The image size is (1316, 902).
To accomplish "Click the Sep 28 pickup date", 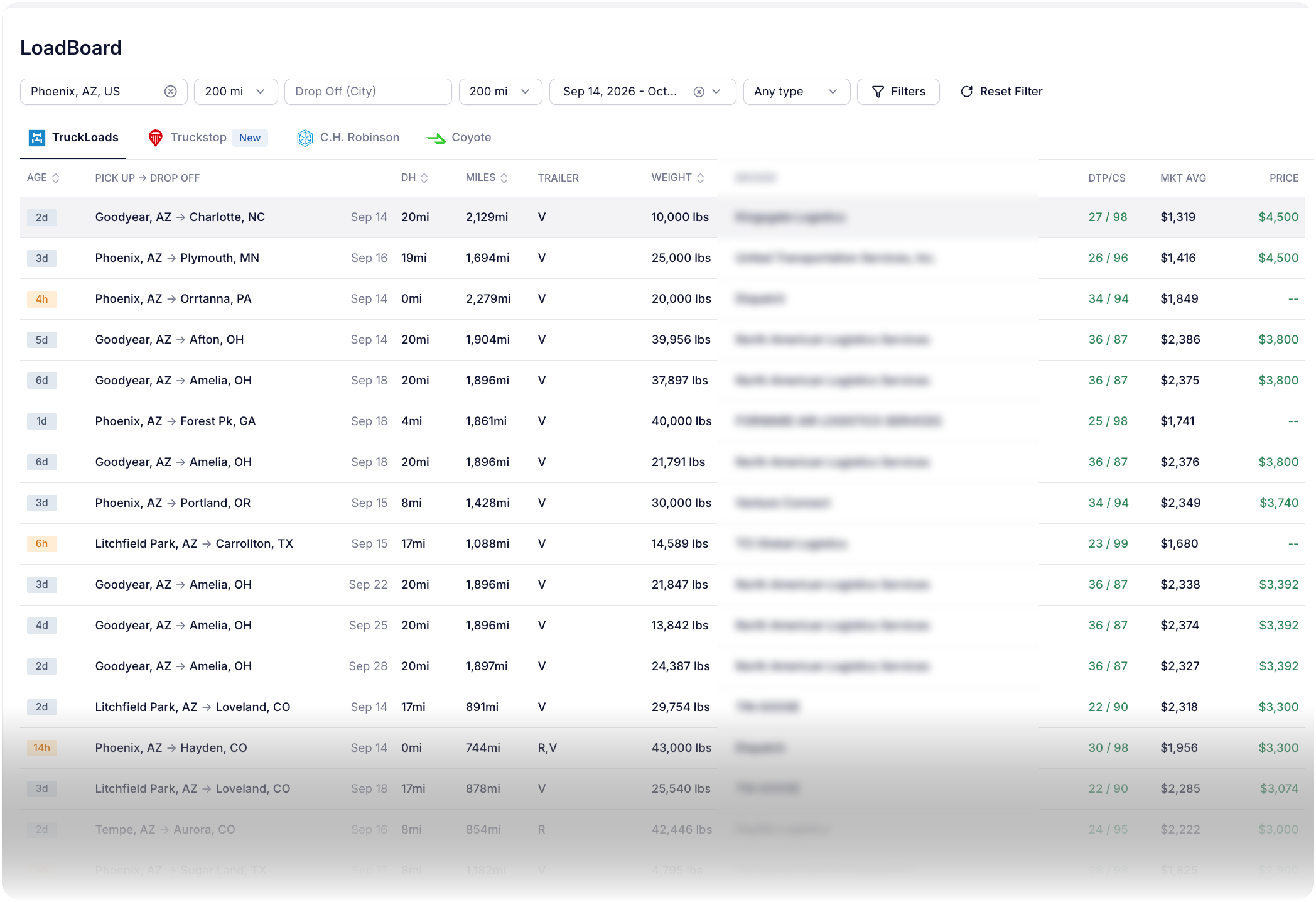I will click(x=368, y=666).
